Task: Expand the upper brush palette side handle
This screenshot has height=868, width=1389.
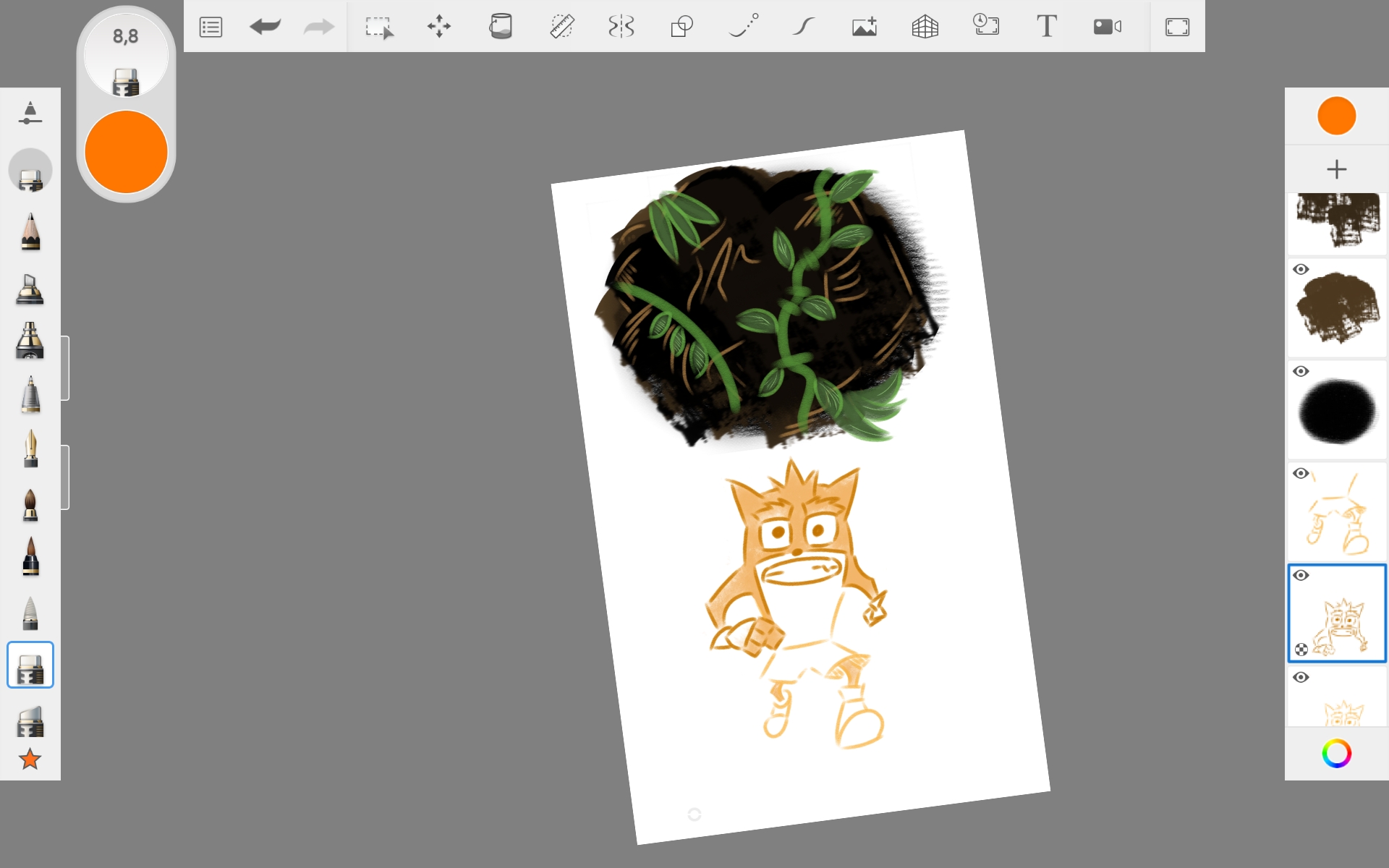Action: point(65,368)
